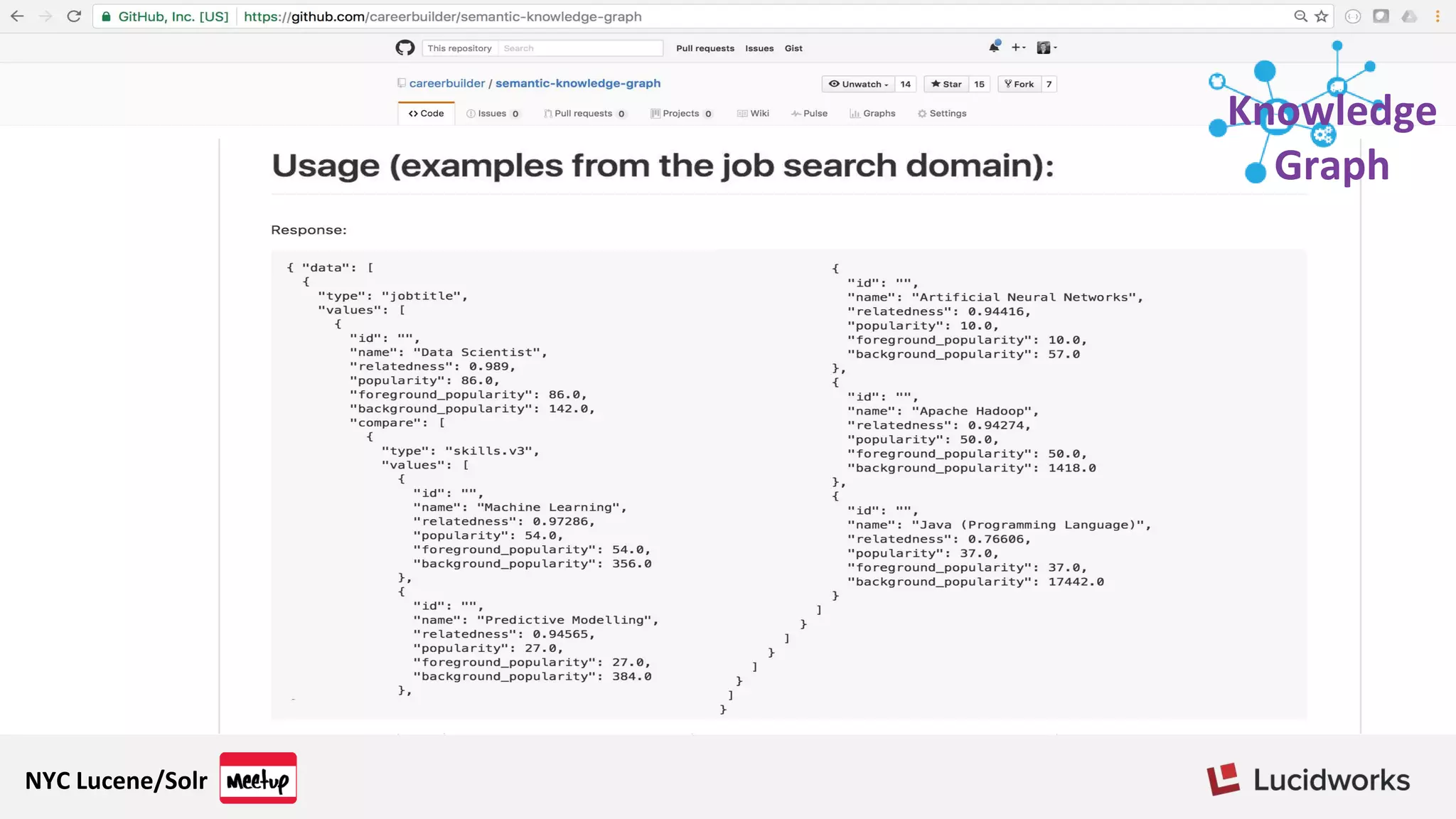Click the "Machine Learning" name line
Viewport: 1456px width, 819px height.
click(520, 507)
